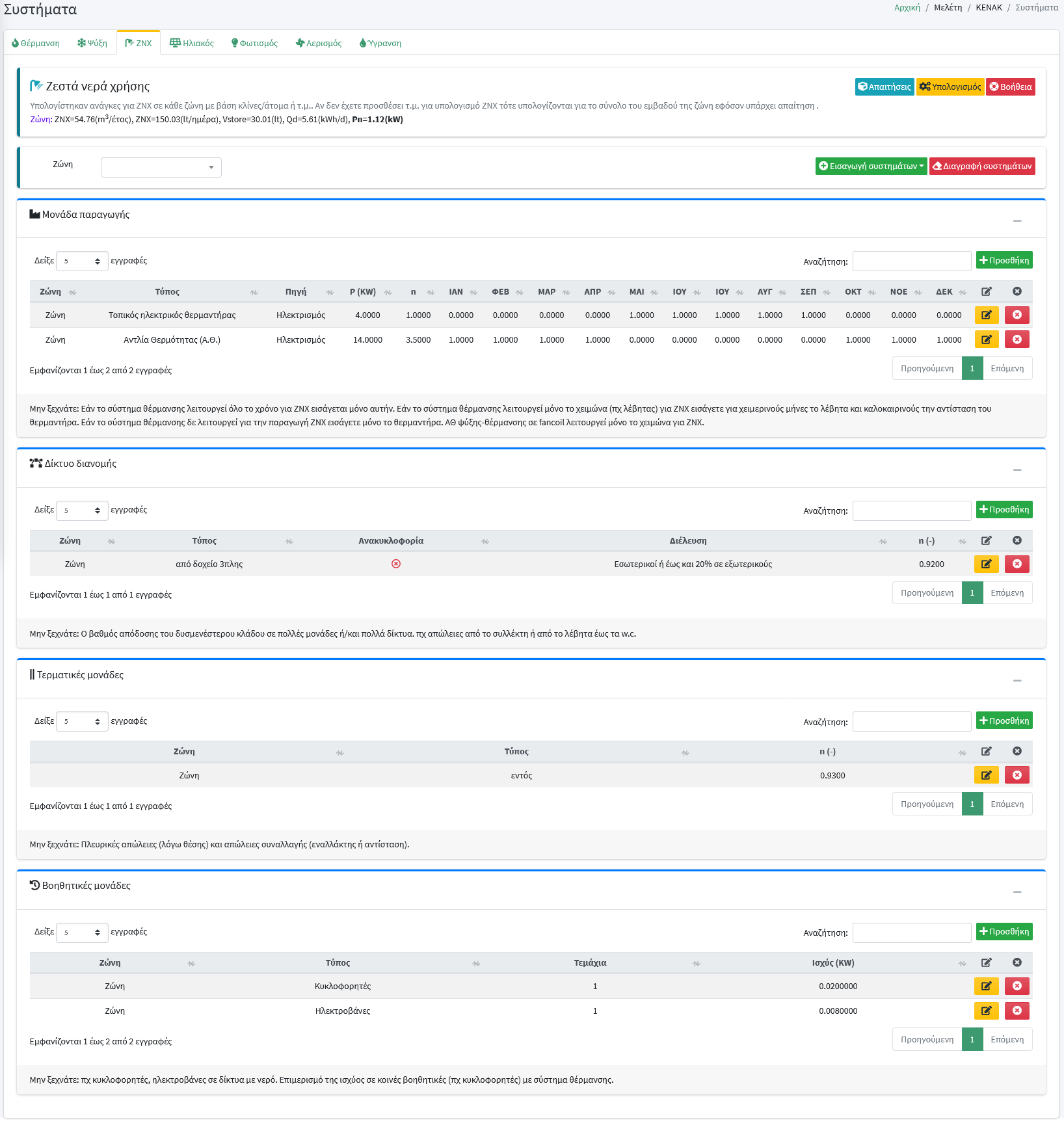1064x1125 pixels.
Task: Open the Ηλιακός tab
Action: click(192, 44)
